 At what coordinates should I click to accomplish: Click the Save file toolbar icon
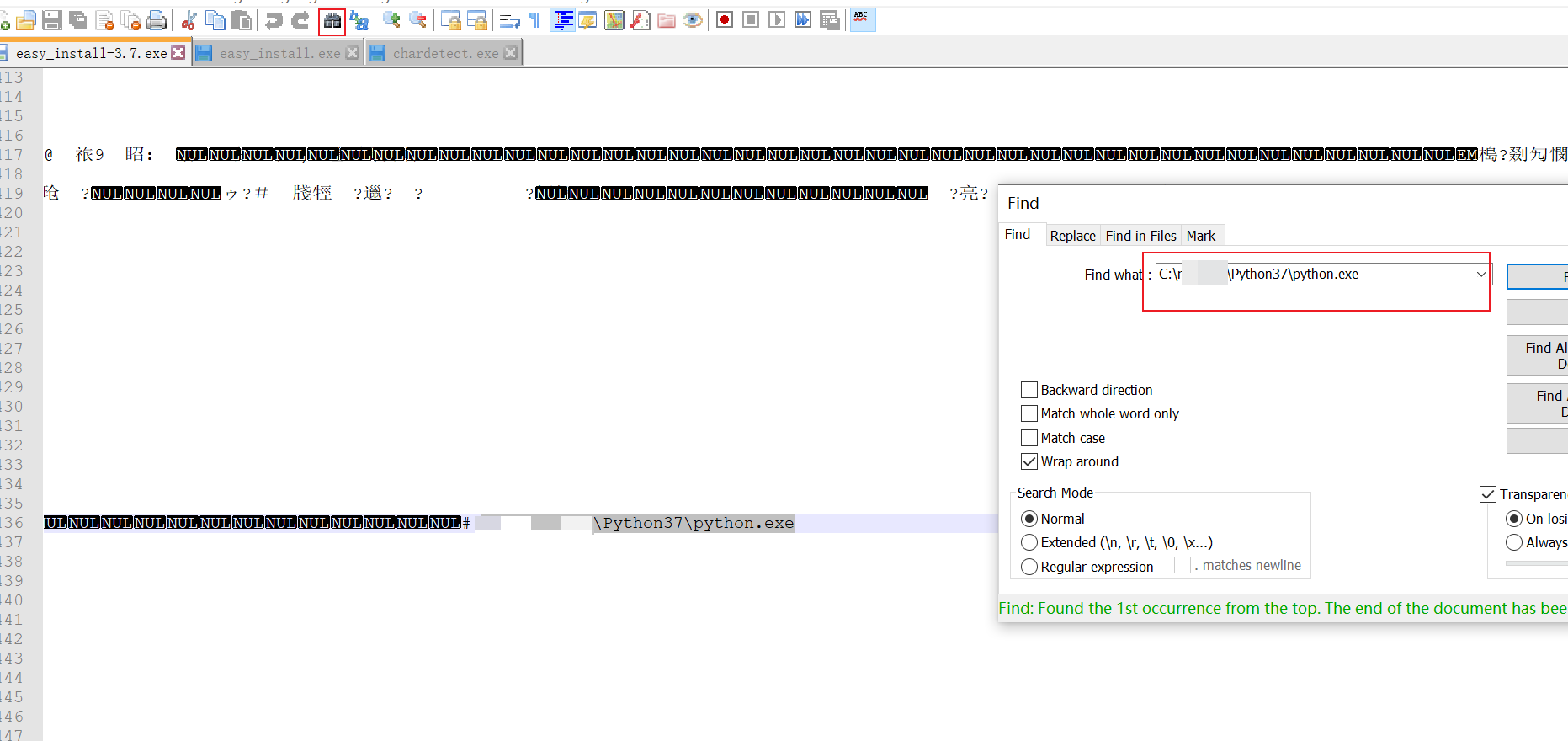(x=52, y=20)
